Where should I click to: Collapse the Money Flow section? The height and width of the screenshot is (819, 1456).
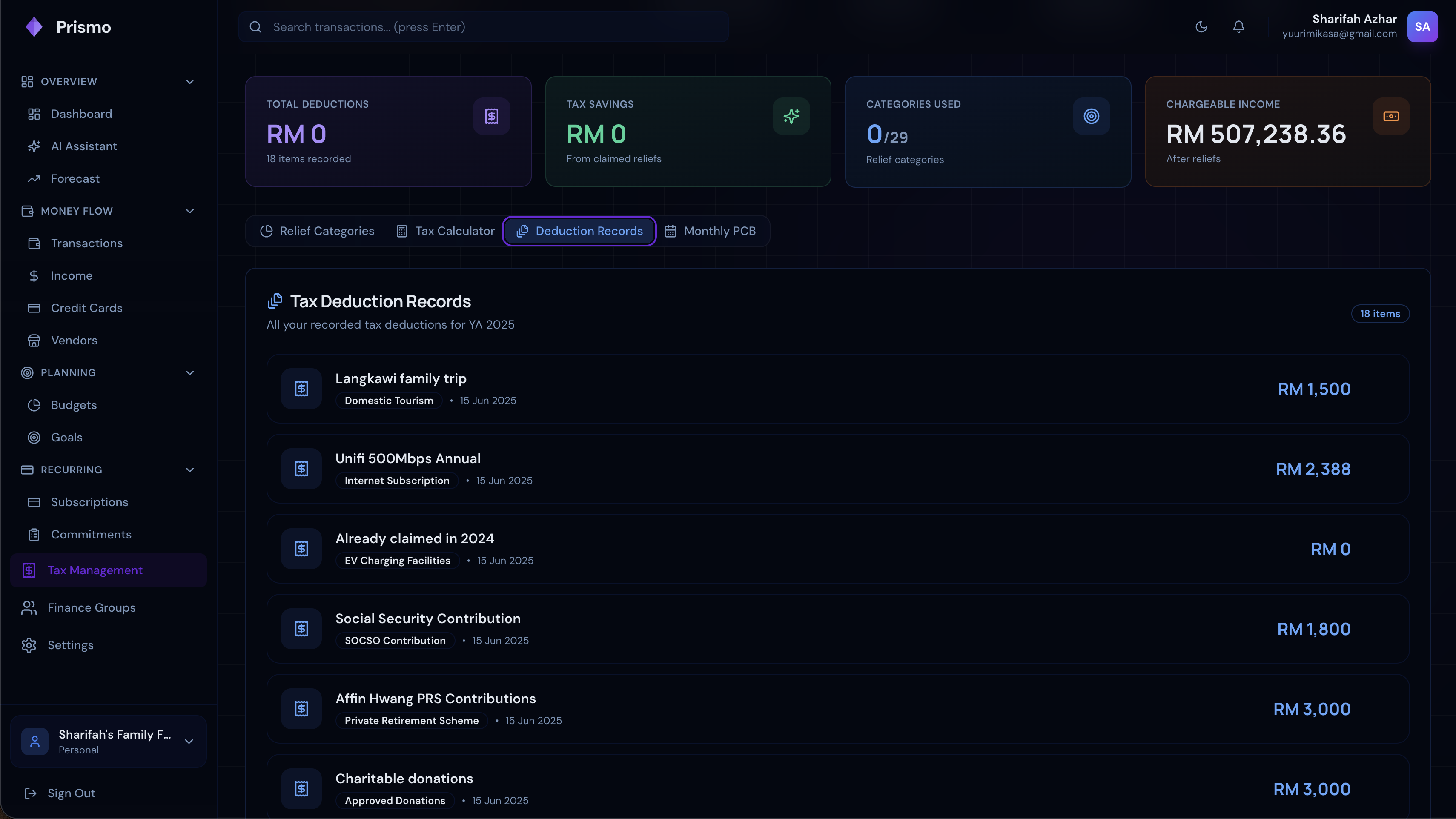(x=190, y=211)
